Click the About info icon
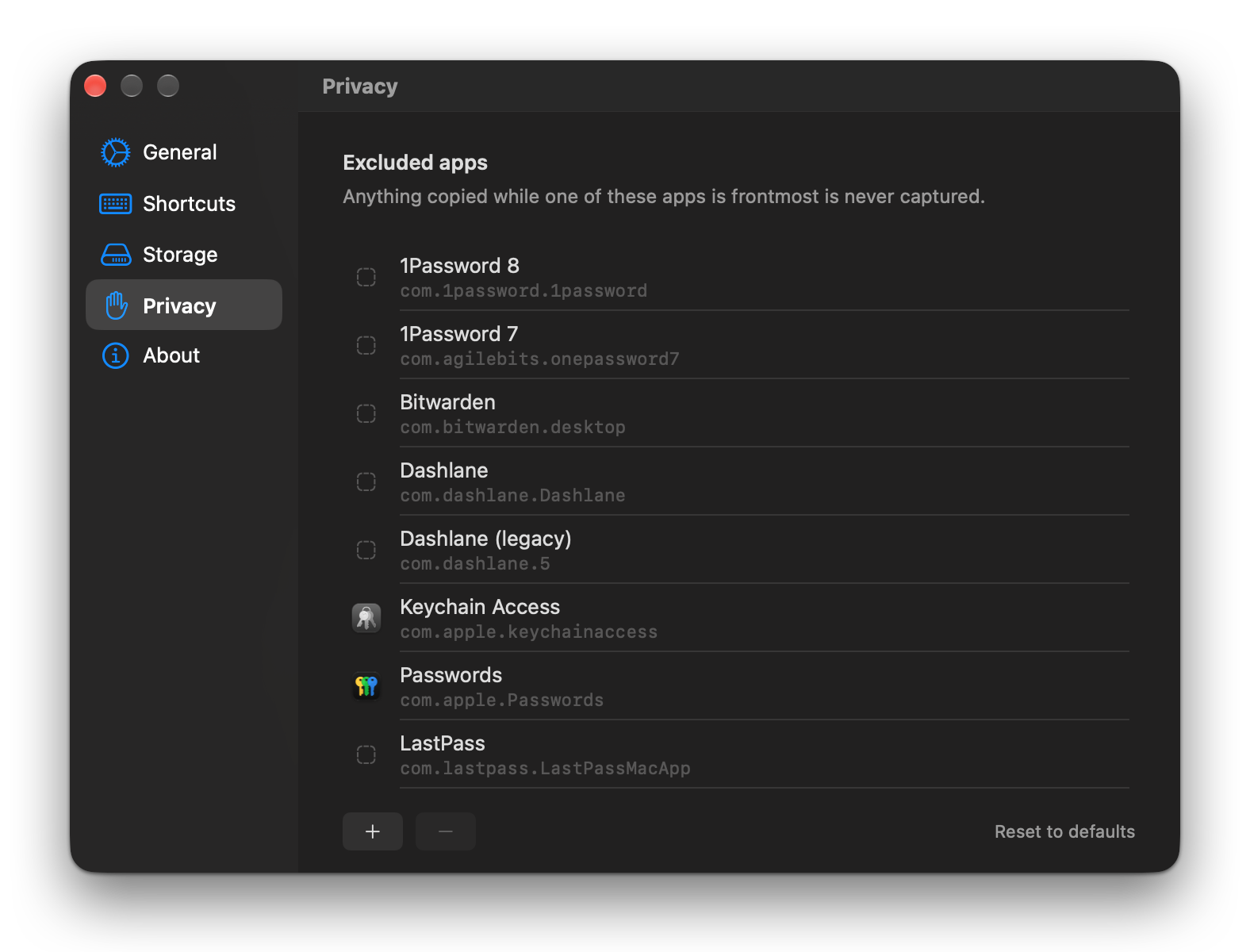Viewport: 1250px width, 952px height. click(116, 355)
